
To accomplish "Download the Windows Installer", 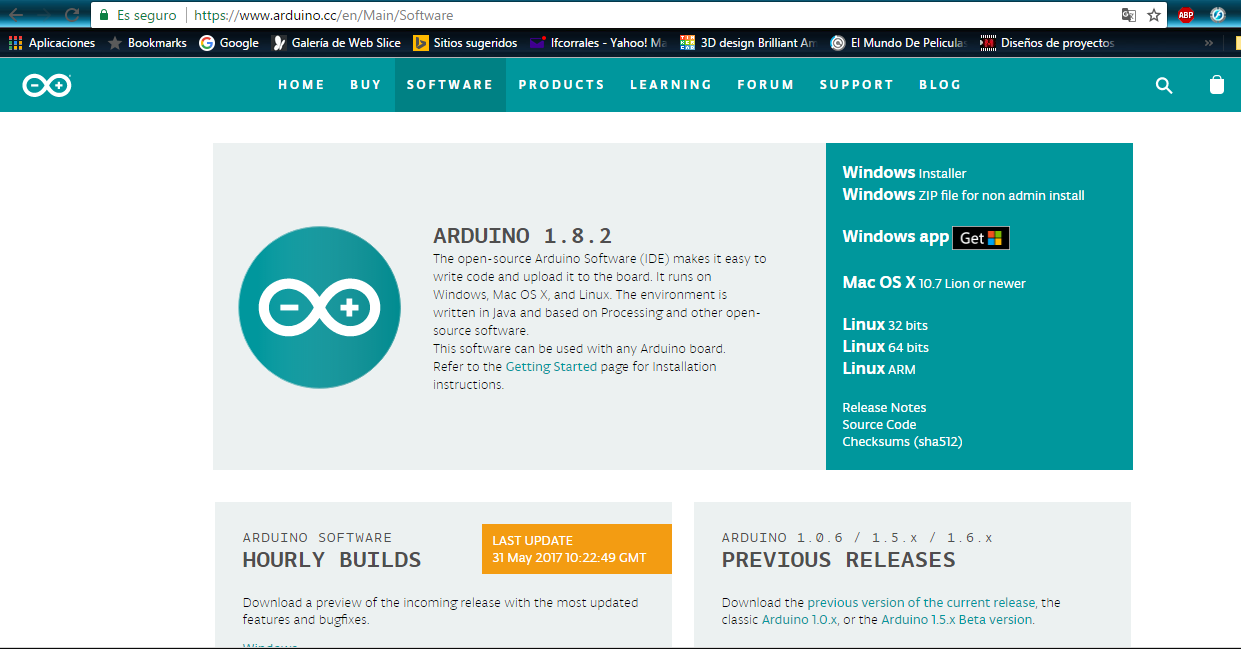I will click(904, 172).
